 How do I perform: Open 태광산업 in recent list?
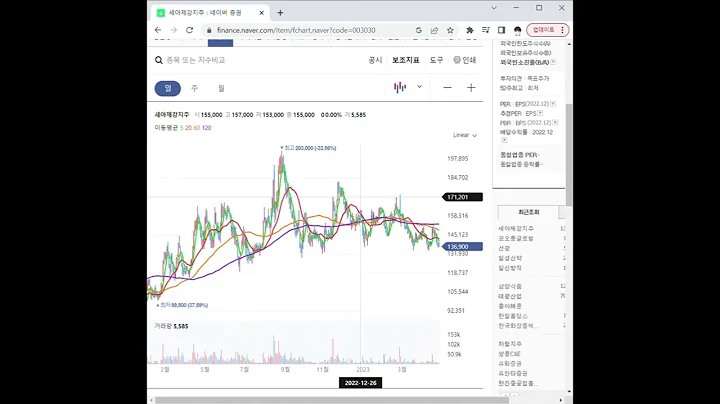tap(510, 296)
